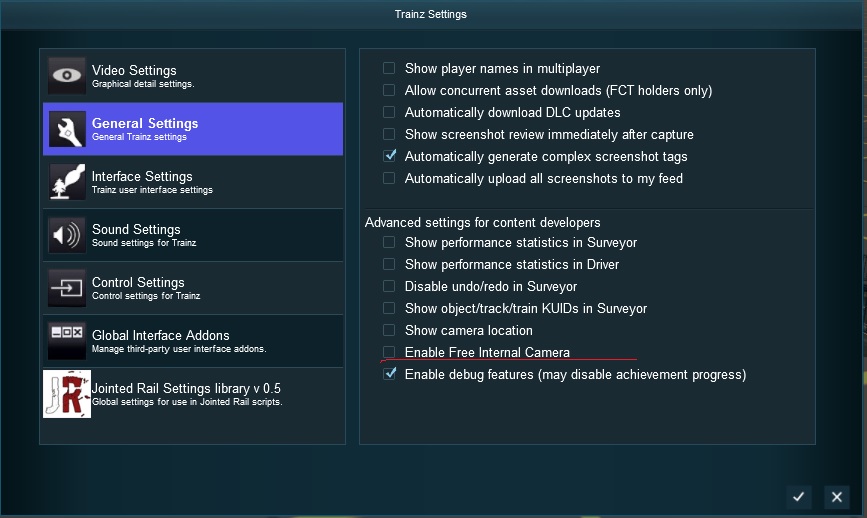Click the Jointed Rail JR logo icon
867x518 pixels.
[x=67, y=394]
